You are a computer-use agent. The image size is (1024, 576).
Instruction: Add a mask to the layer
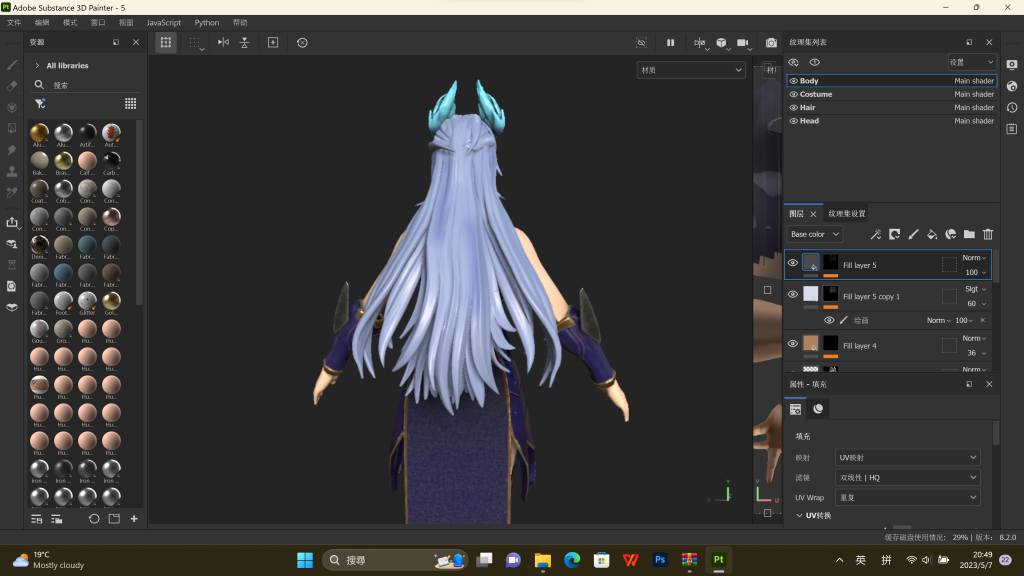click(x=895, y=234)
